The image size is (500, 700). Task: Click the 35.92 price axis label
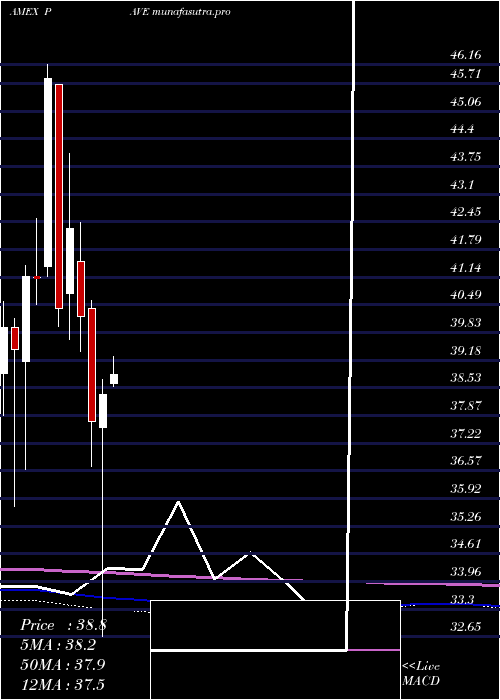click(x=466, y=489)
